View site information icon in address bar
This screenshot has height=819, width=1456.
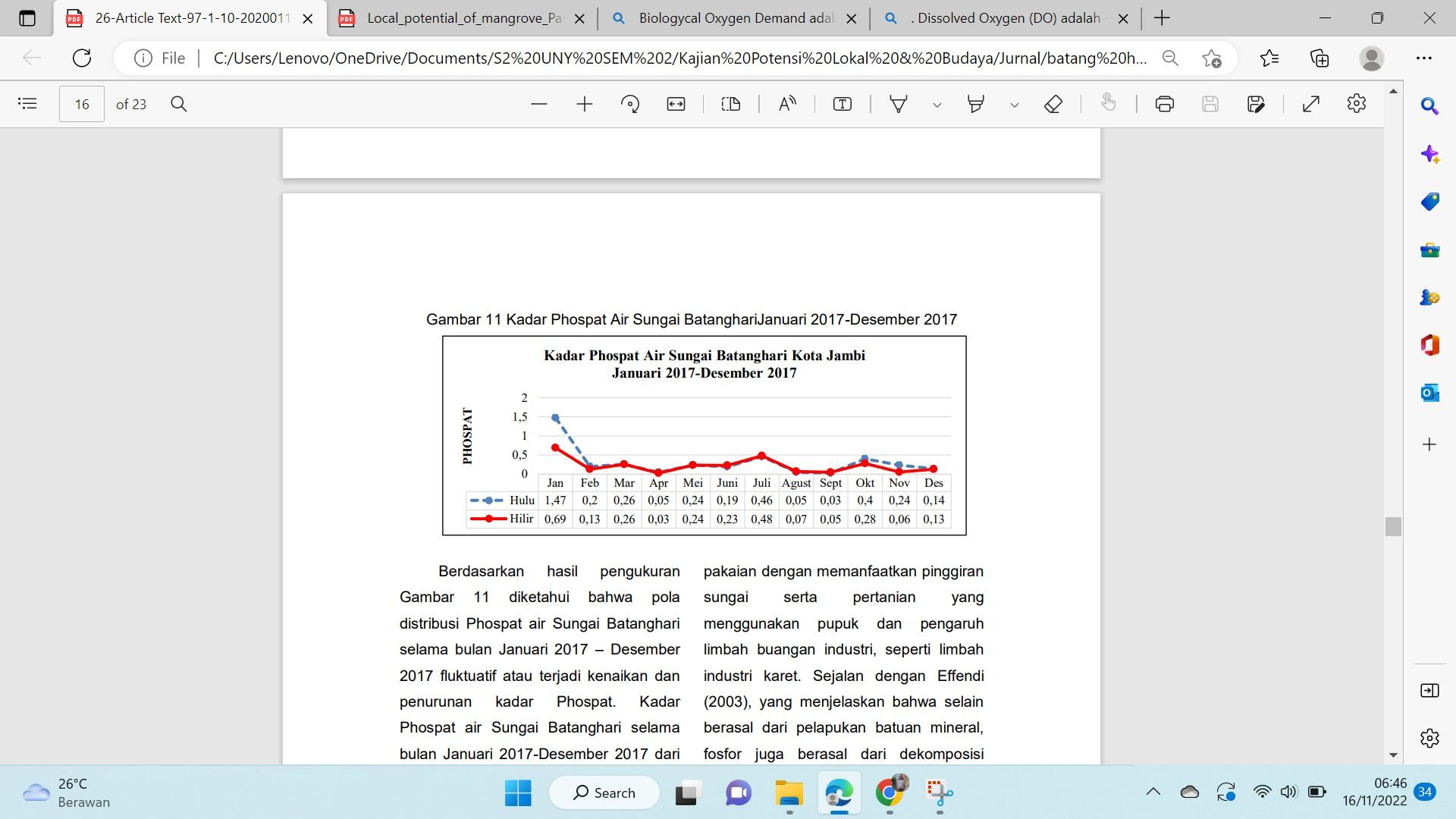[x=143, y=58]
